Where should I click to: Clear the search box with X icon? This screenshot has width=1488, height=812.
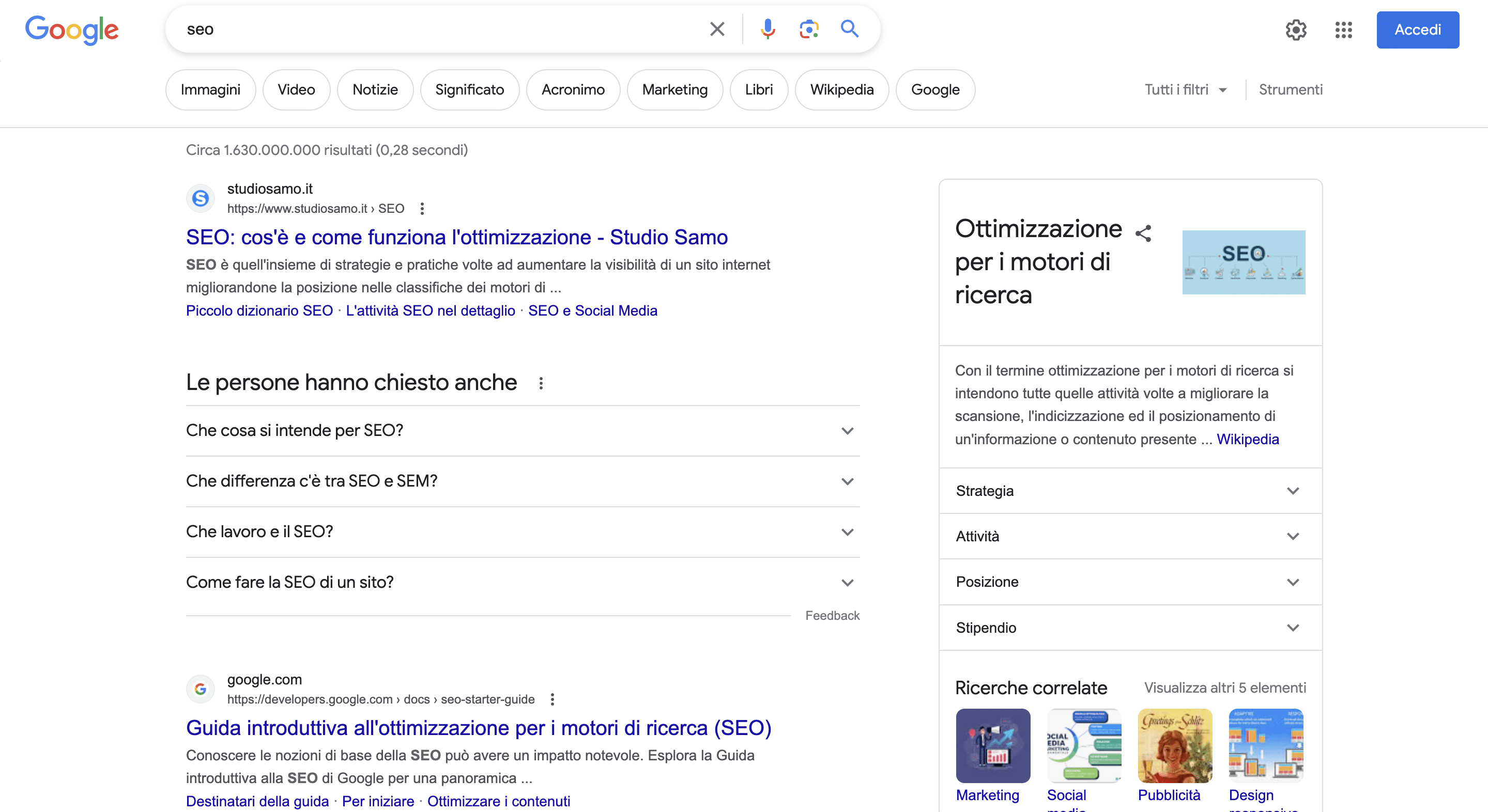click(717, 29)
